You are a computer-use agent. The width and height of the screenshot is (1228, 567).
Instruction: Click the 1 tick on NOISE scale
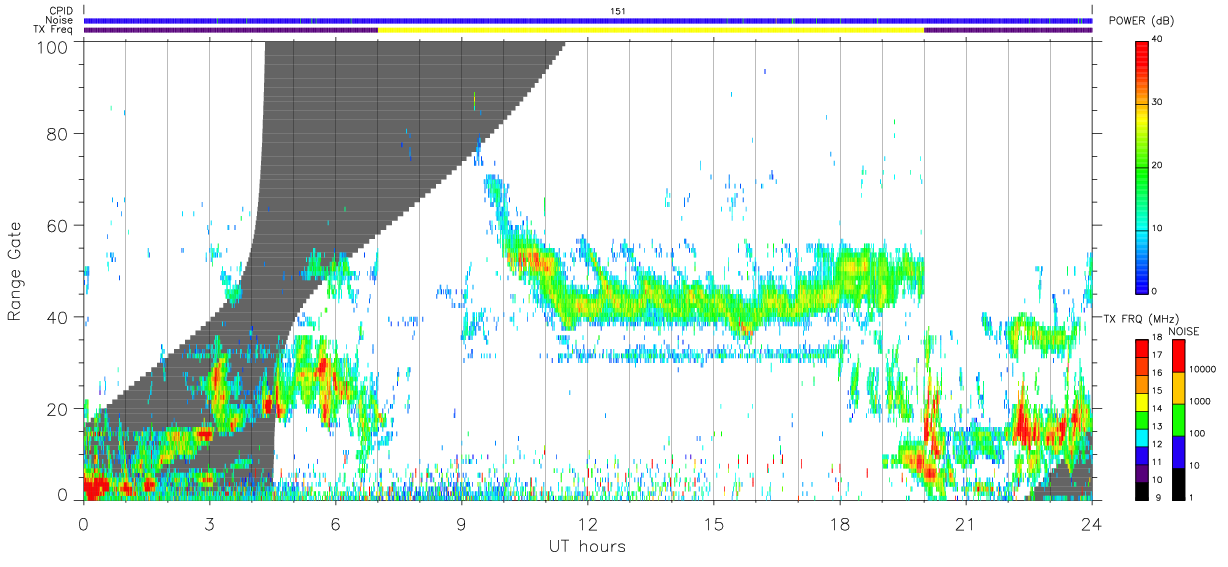click(1192, 497)
